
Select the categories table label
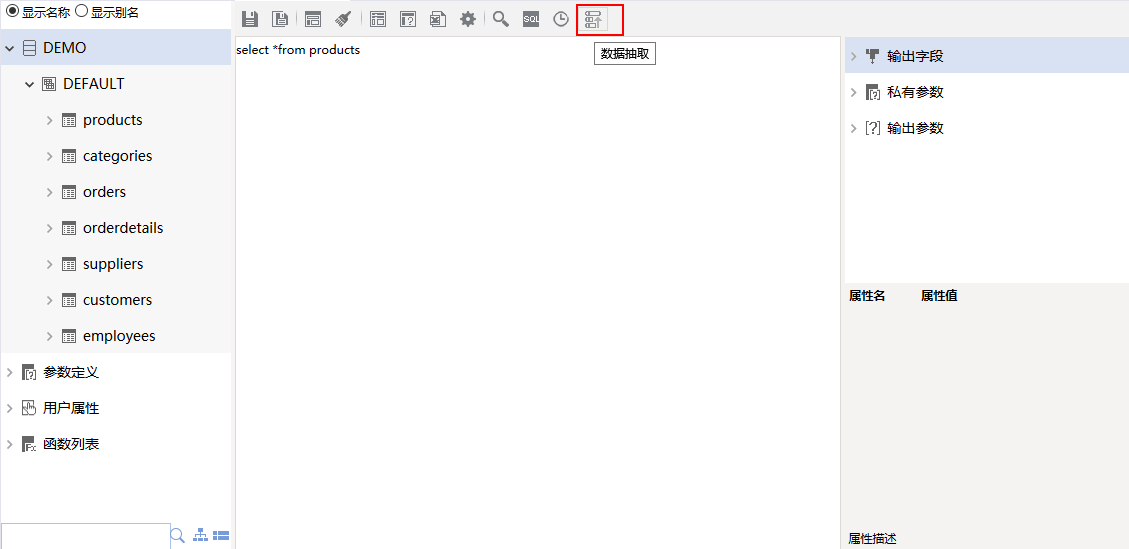117,156
